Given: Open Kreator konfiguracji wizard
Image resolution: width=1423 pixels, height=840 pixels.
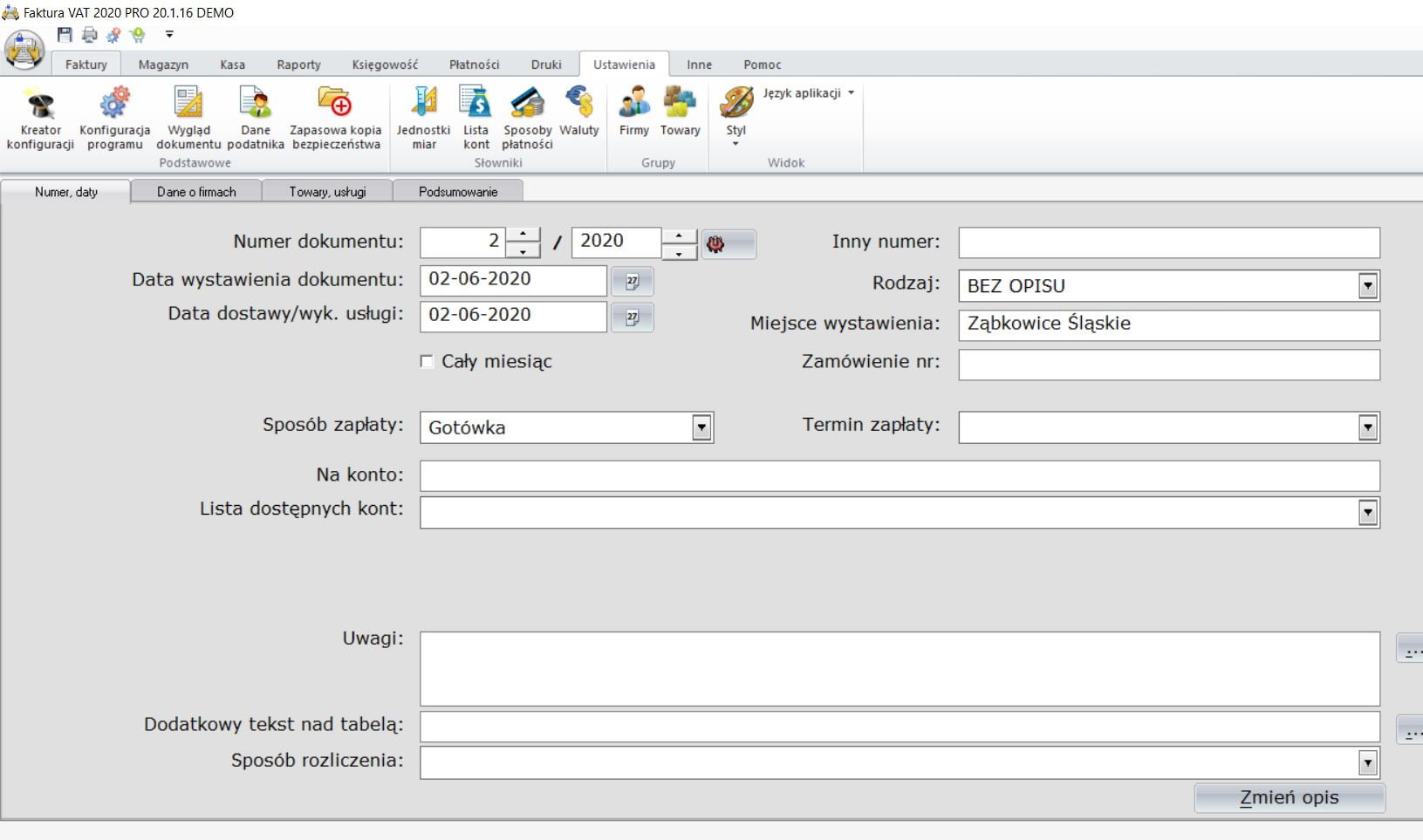Looking at the screenshot, I should point(40,118).
